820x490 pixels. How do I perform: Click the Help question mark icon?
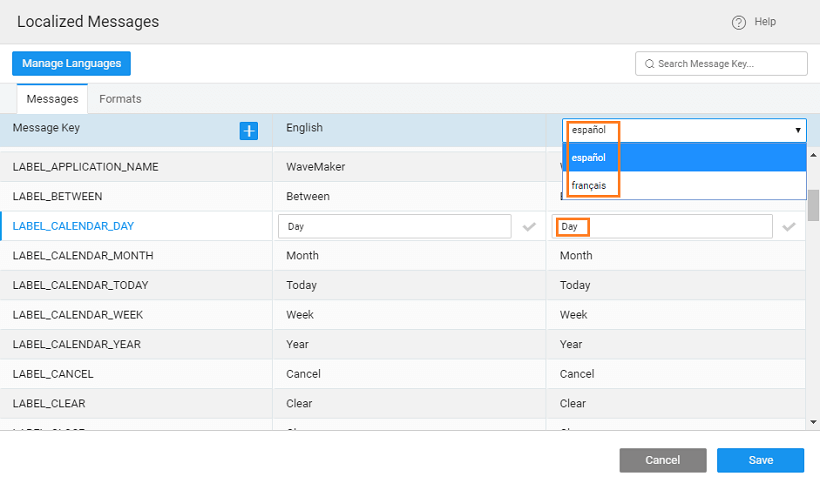pos(739,22)
